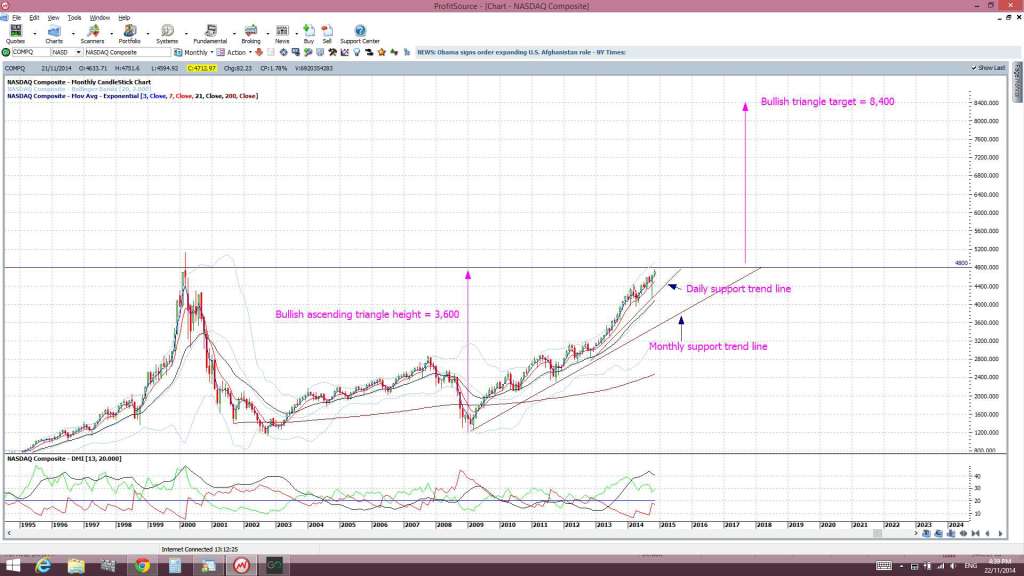
Task: Expand the Portfolio dropdown arrow
Action: pos(148,33)
